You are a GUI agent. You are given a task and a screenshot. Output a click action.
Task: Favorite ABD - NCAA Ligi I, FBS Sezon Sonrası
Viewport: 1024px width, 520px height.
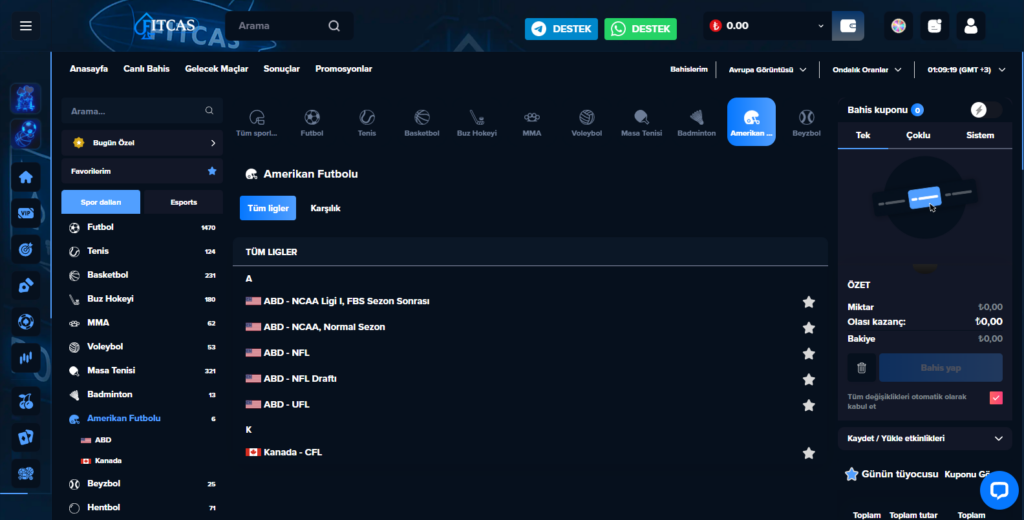(808, 302)
